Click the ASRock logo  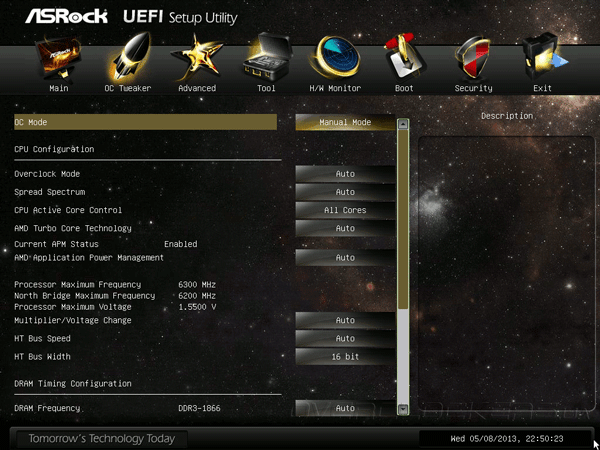66,16
